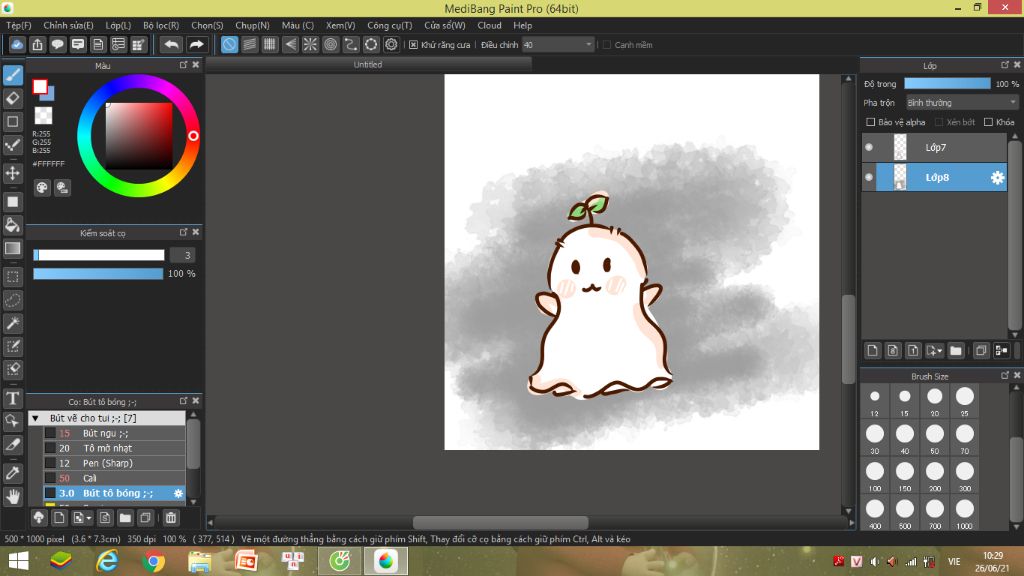Open the Cửa sổ(W) menu

445,25
